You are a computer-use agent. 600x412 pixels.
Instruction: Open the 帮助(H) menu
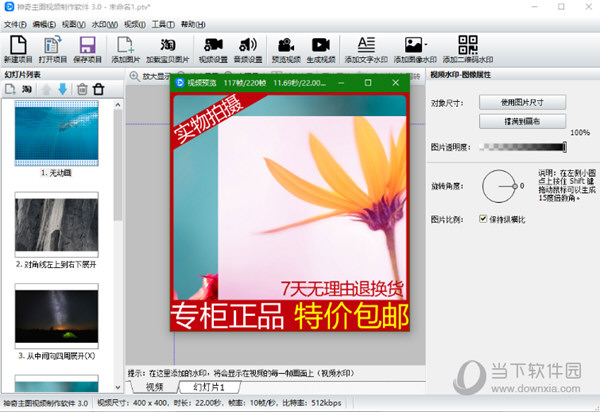pyautogui.click(x=193, y=24)
